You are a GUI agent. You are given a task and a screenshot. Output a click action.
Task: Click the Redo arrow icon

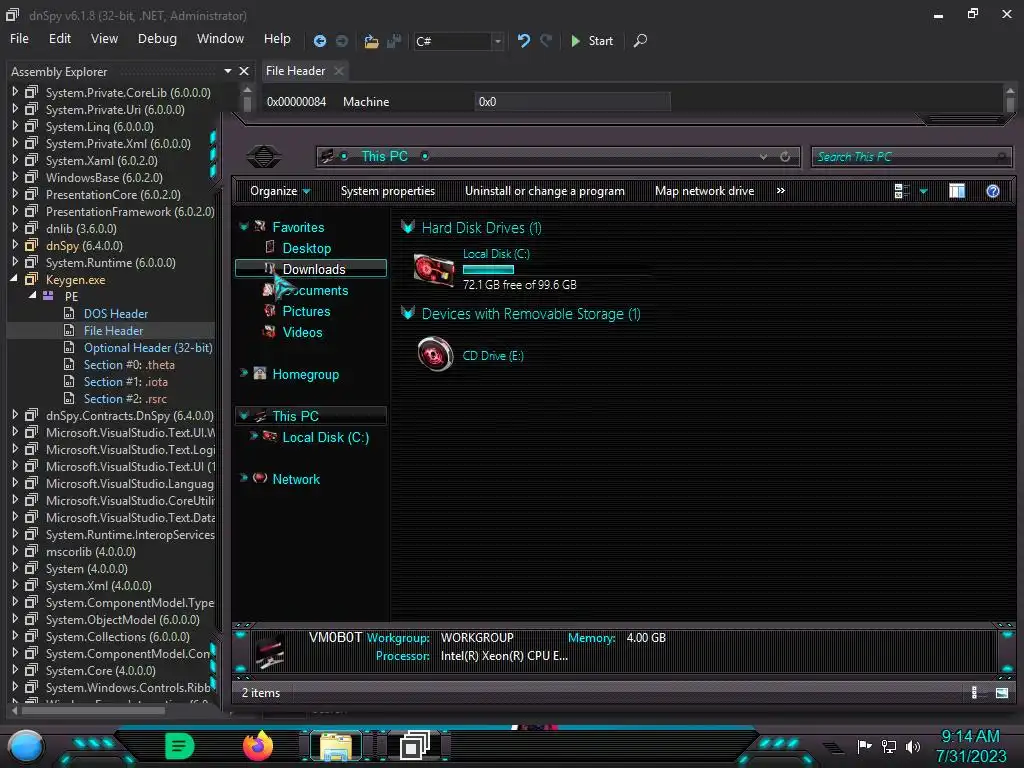[546, 40]
